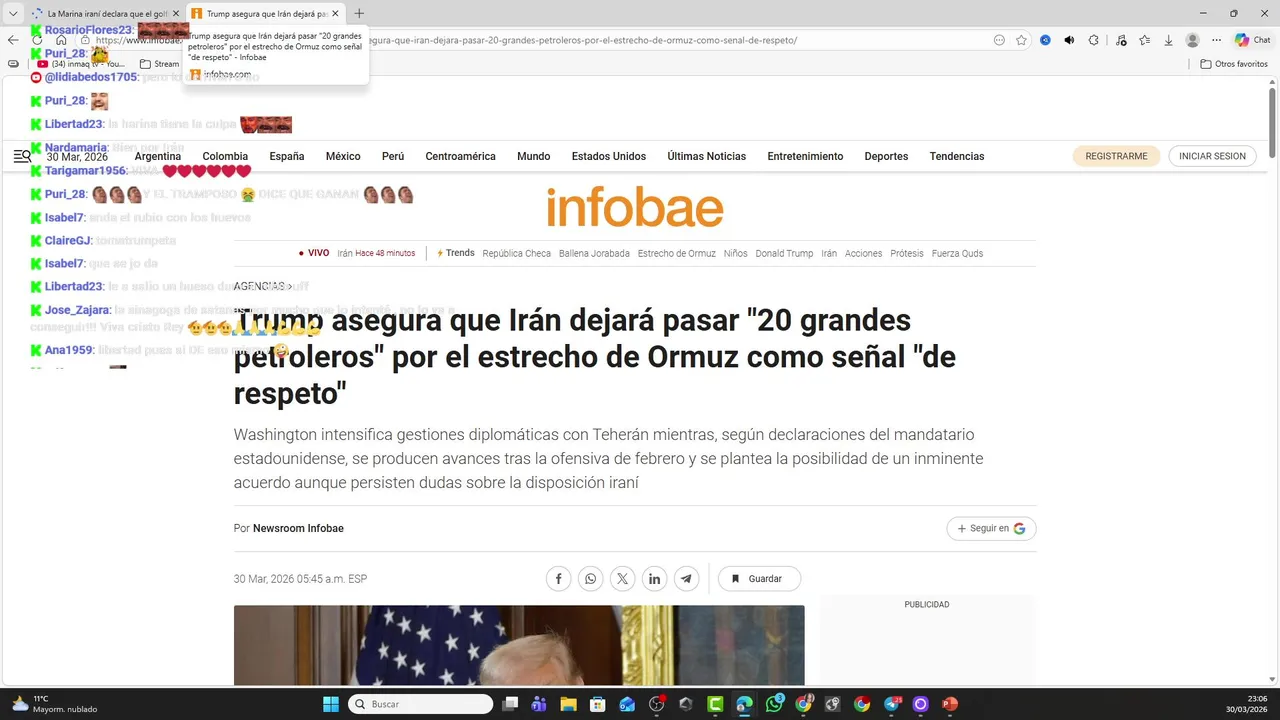Open Edge settings and more menu
Viewport: 1280px width, 720px height.
pyautogui.click(x=1216, y=40)
